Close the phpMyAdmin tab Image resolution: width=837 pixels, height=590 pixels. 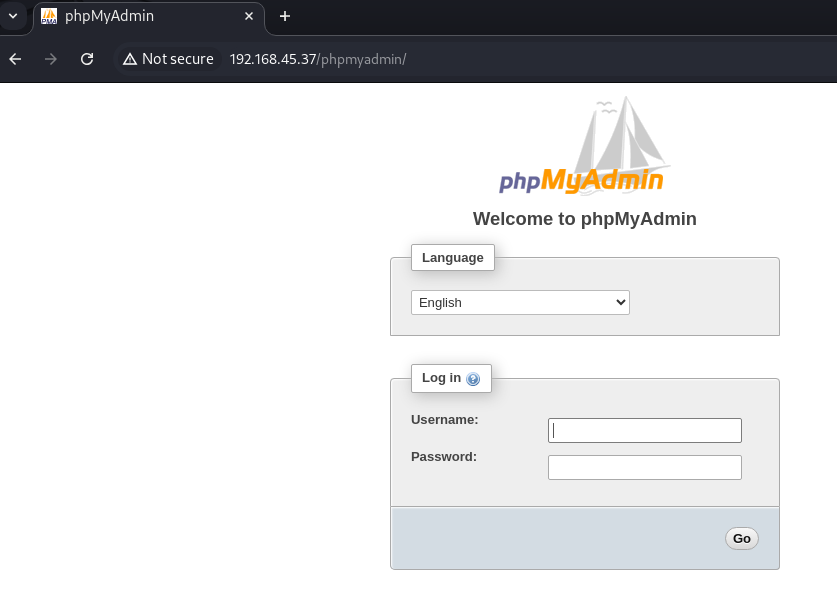coord(249,17)
